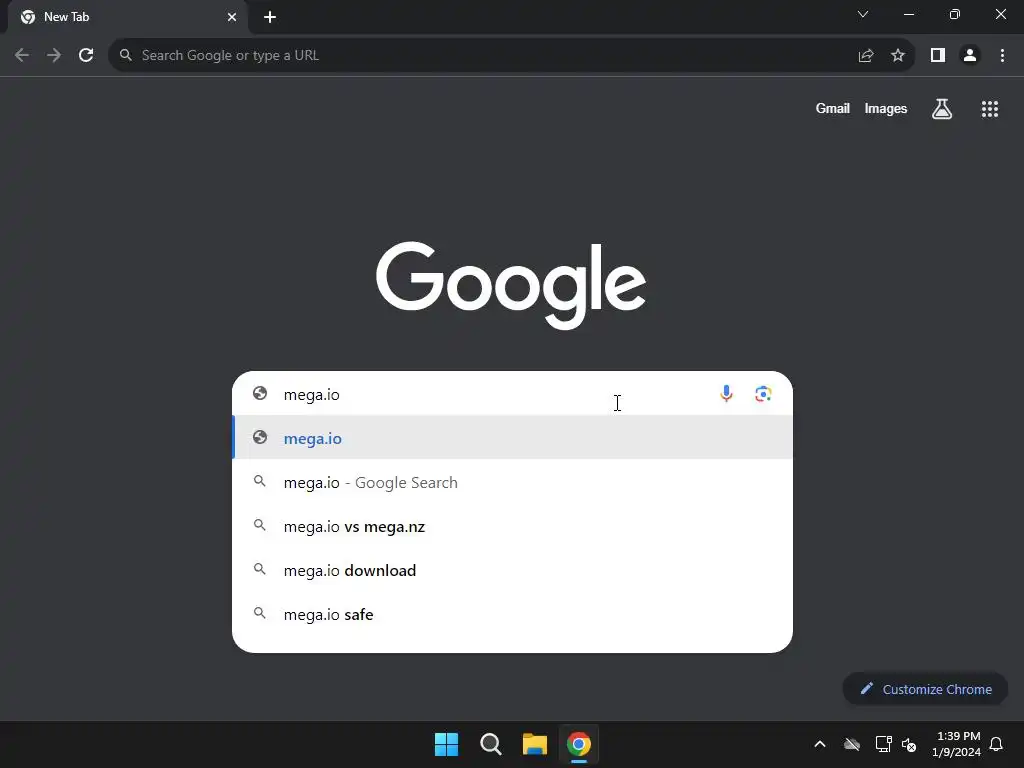Select the highlighted mega.io URL suggestion
Viewport: 1024px width, 768px height.
point(513,438)
